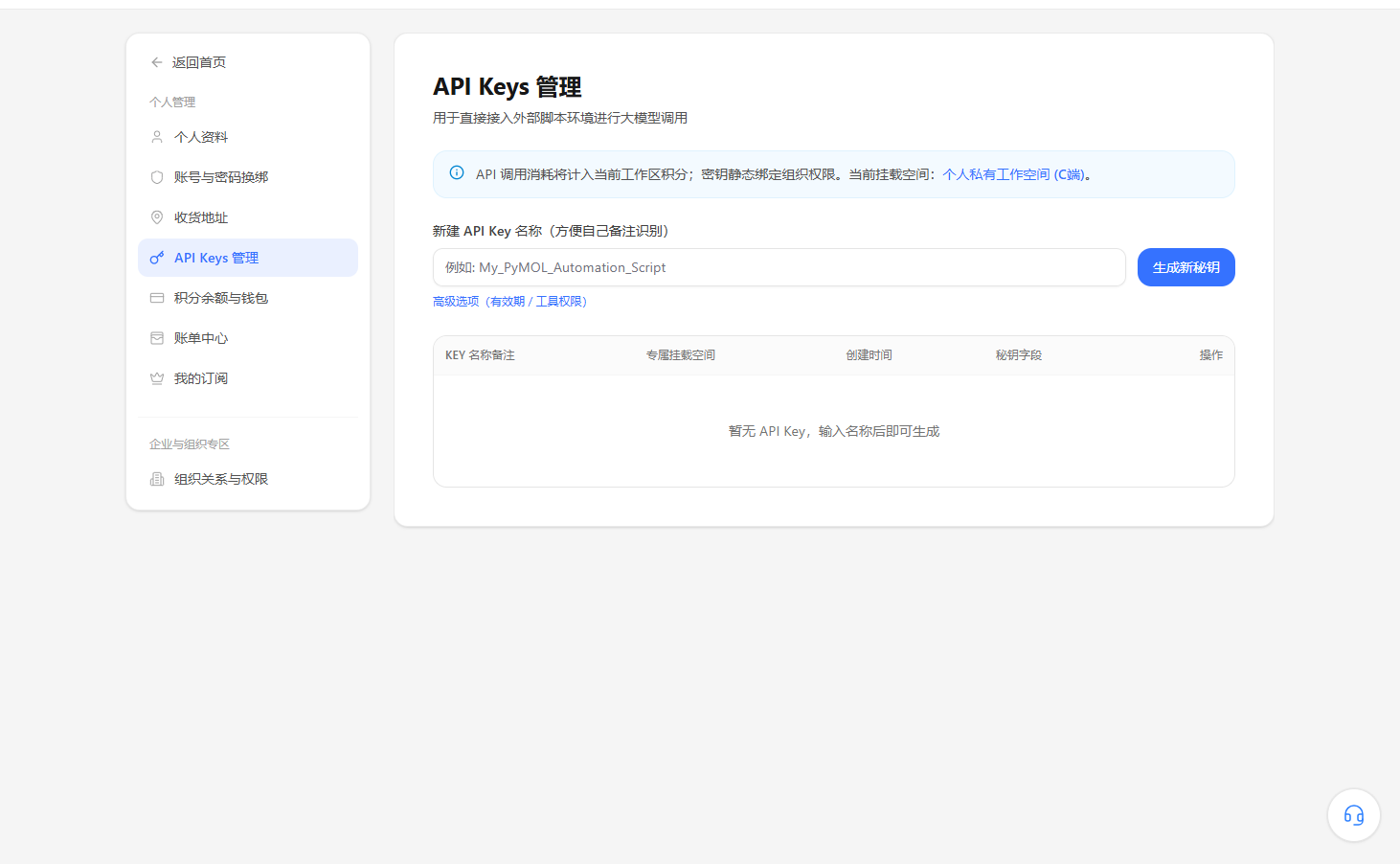
Task: Open 账单中心 menu item
Action: pos(248,338)
